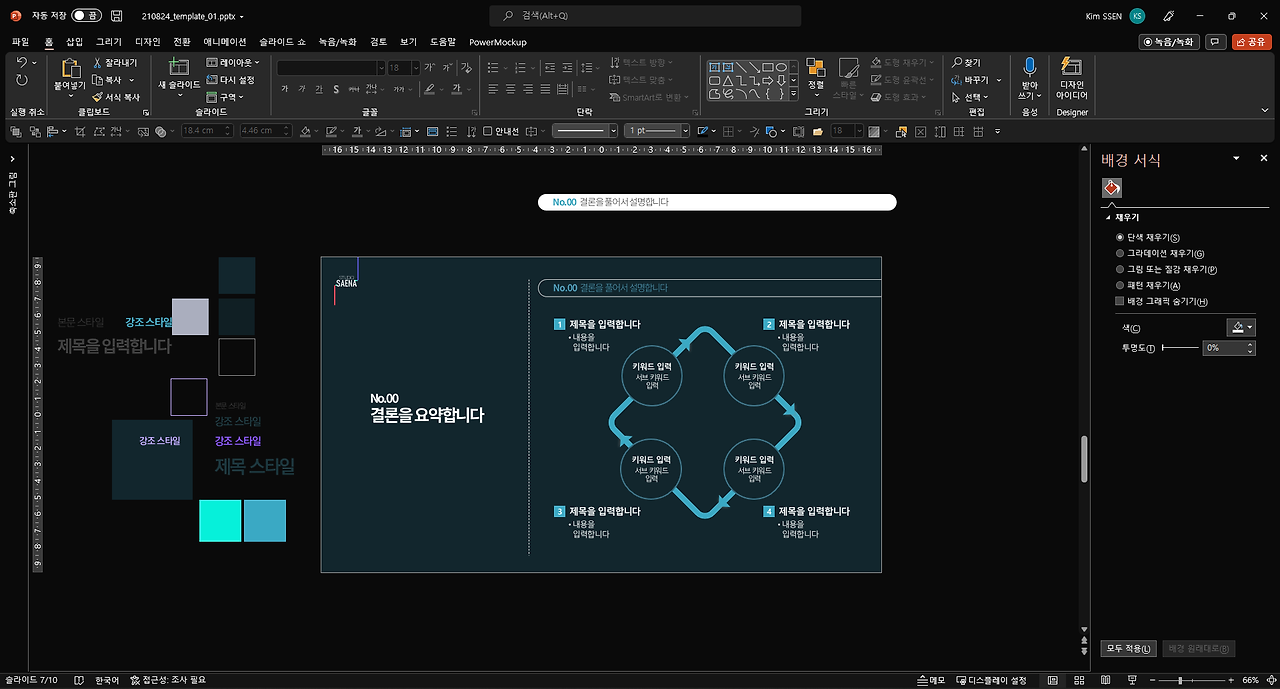
Task: Start Dictate (받아쓰기) microphone
Action: pos(1030,78)
